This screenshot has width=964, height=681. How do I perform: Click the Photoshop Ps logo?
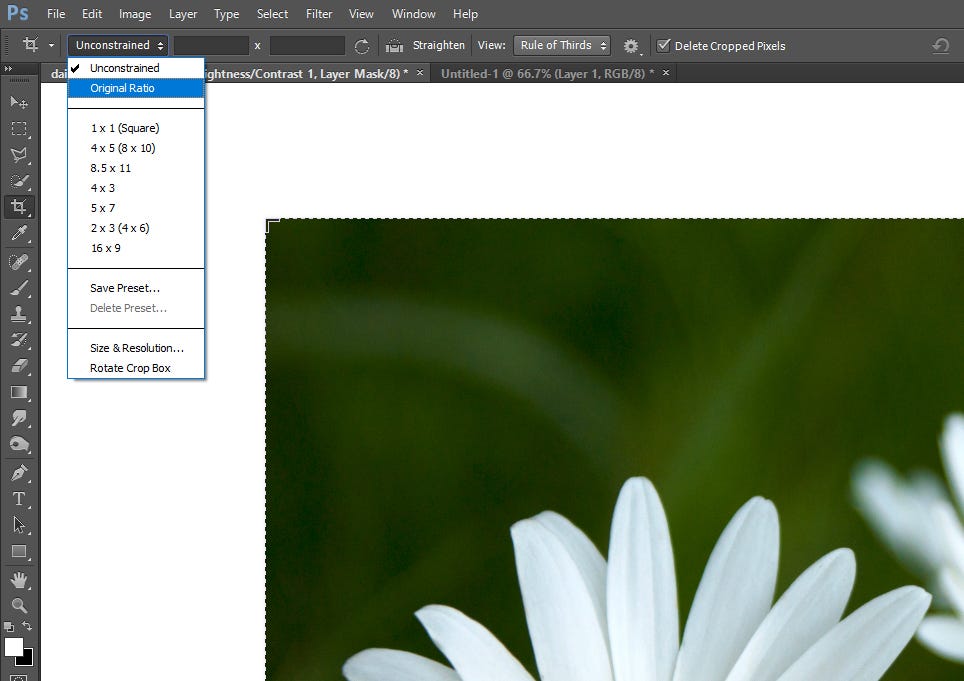tap(17, 13)
